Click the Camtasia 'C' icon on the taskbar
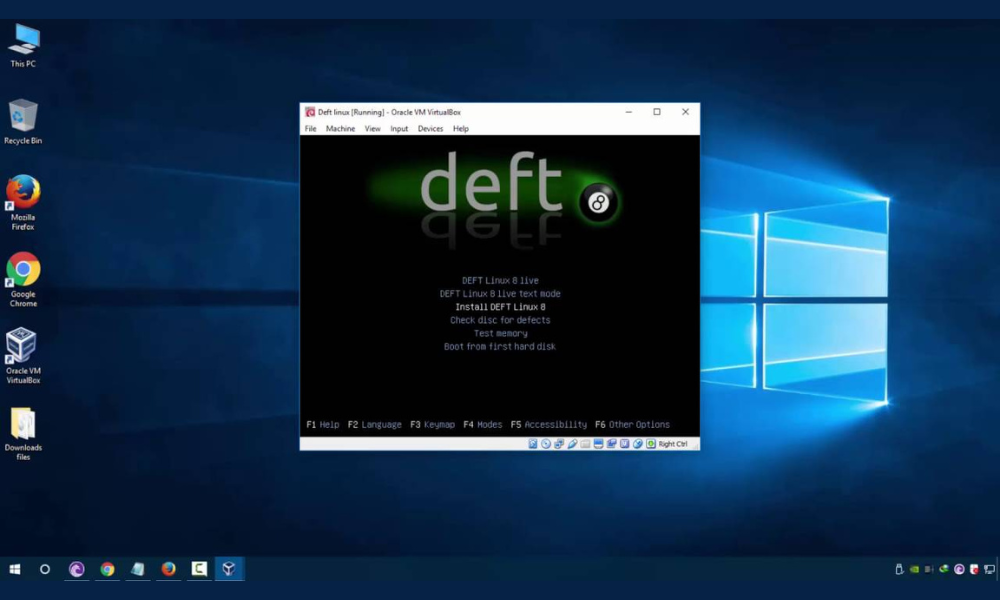This screenshot has width=1000, height=600. [199, 569]
